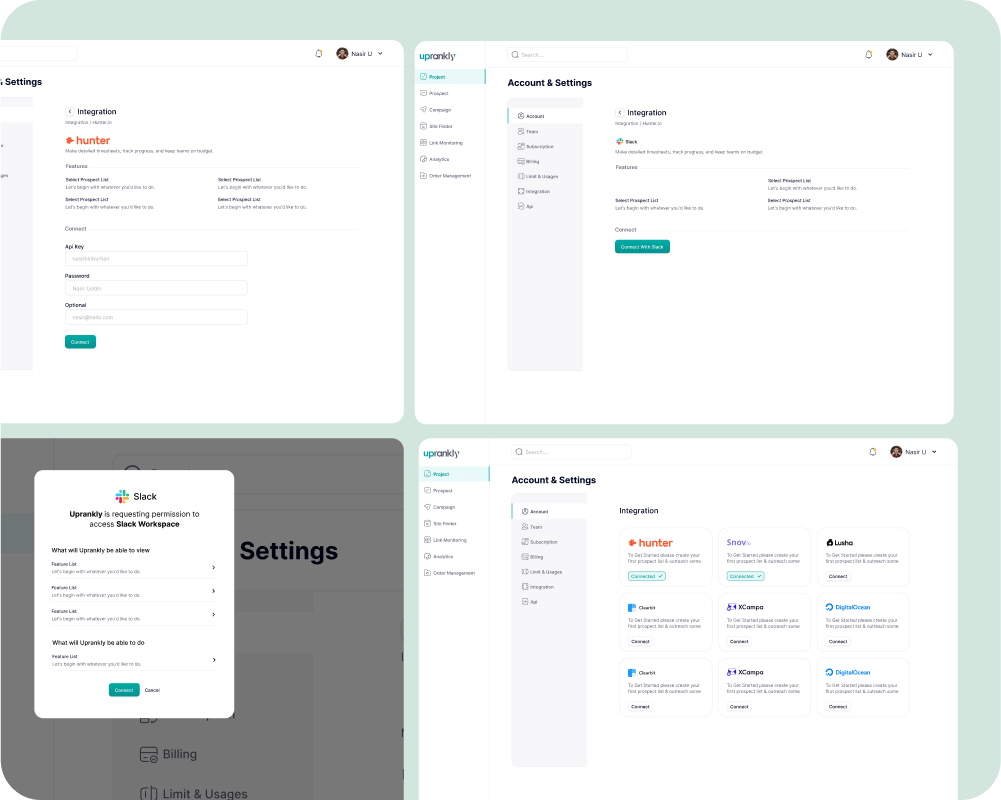Click the notification bell in the Hunter integration panel
Screen dimensions: 1001x800
tap(319, 54)
